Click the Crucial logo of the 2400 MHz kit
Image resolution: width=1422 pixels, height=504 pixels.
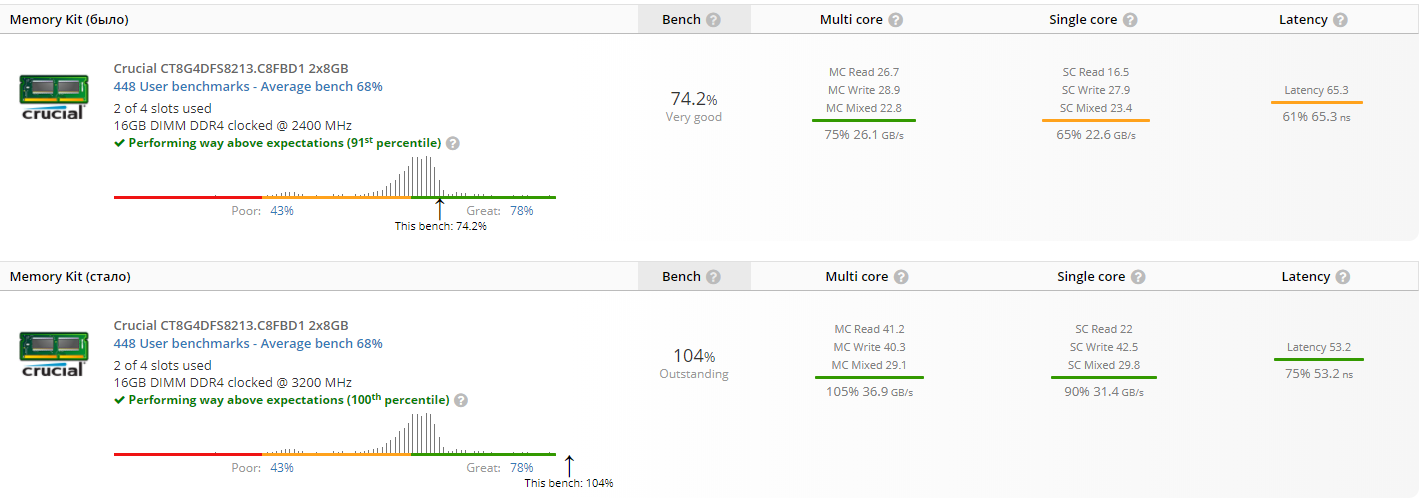click(x=54, y=97)
